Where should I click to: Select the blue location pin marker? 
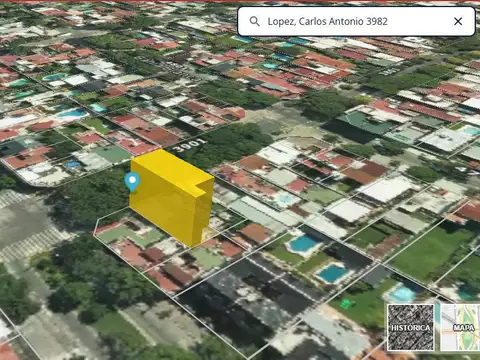point(132,182)
